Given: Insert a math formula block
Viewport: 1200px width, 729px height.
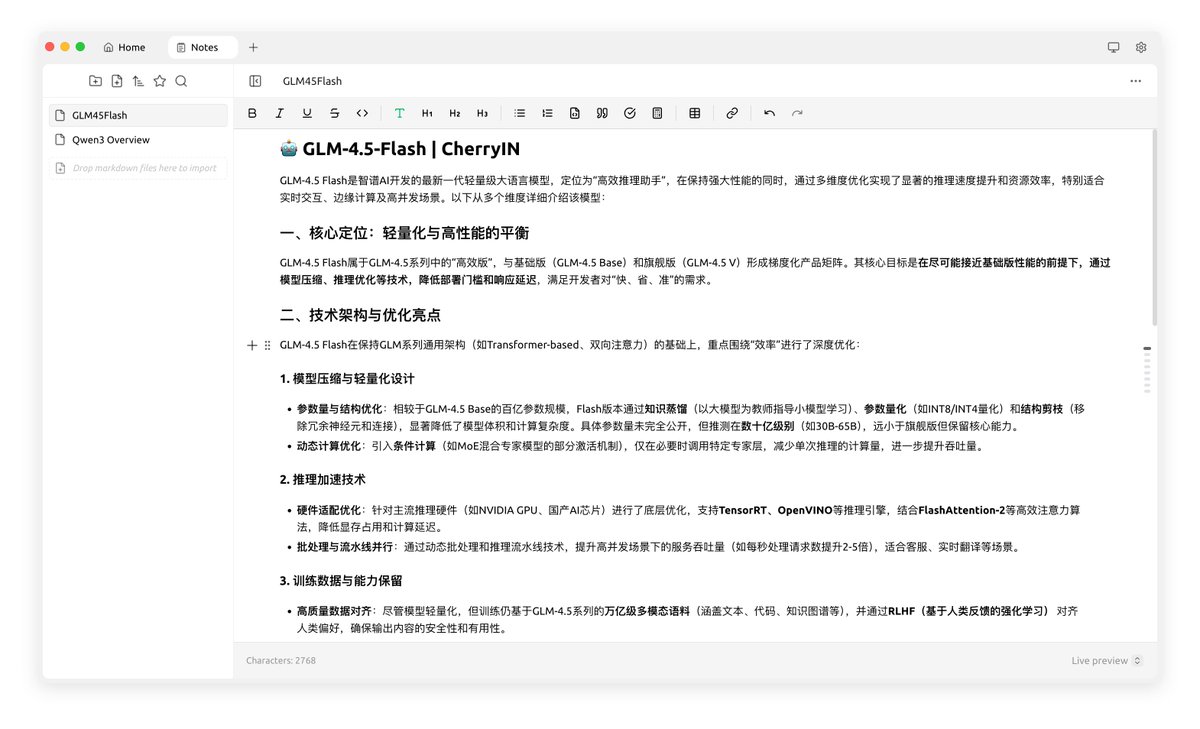Looking at the screenshot, I should click(657, 113).
